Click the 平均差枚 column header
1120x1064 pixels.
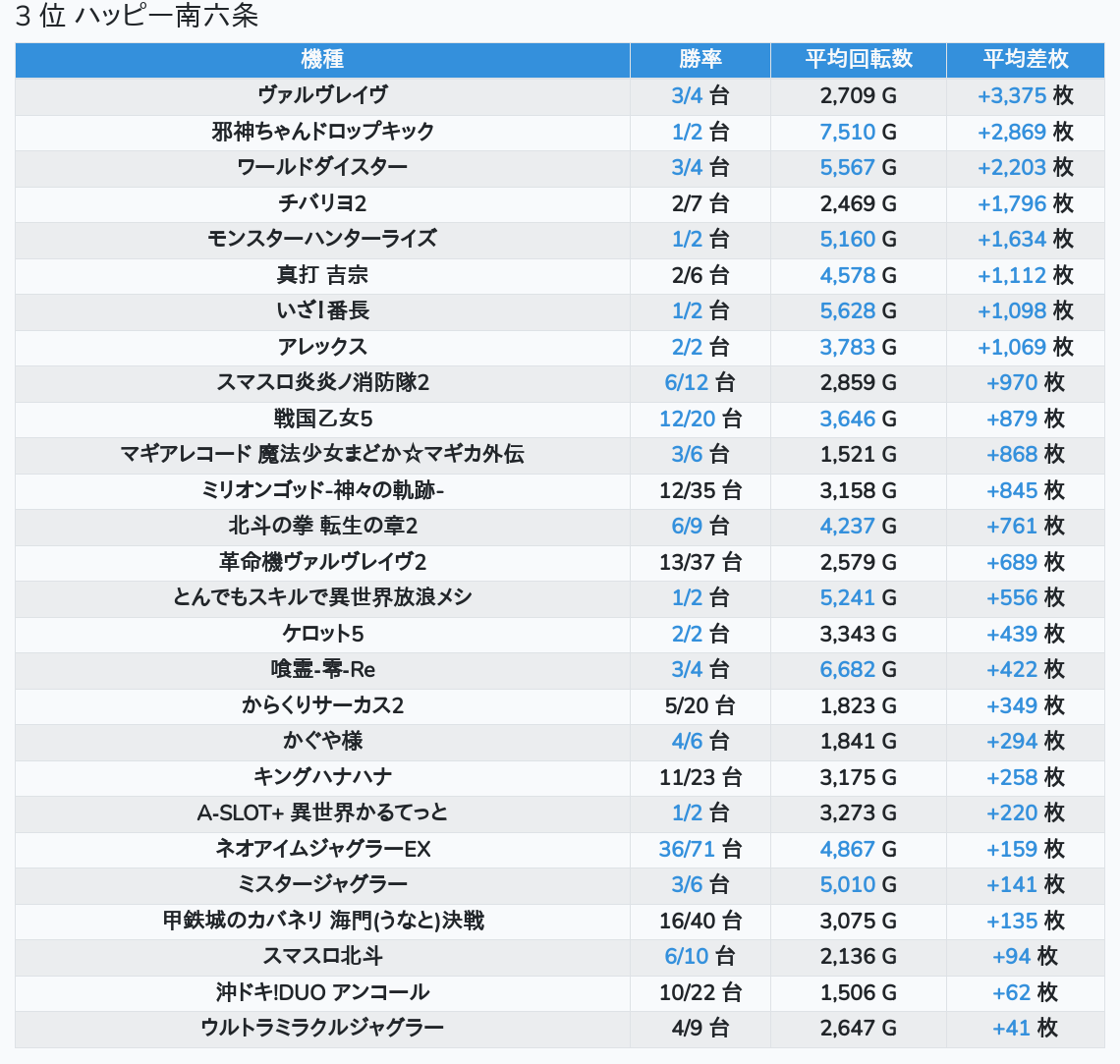coord(1025,59)
